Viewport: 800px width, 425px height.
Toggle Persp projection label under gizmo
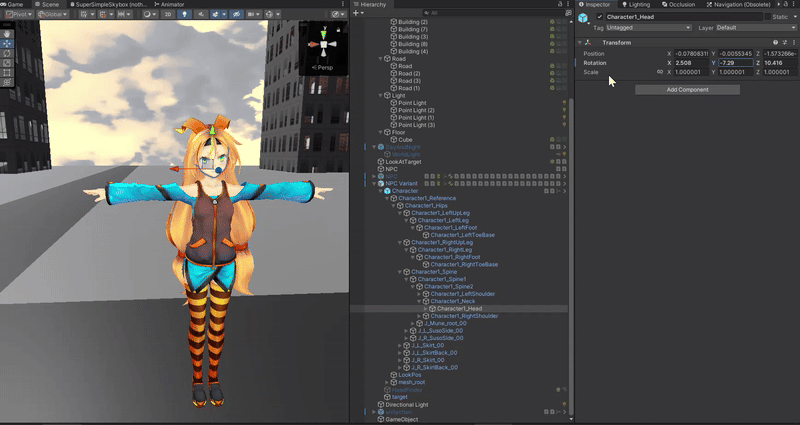click(x=322, y=67)
